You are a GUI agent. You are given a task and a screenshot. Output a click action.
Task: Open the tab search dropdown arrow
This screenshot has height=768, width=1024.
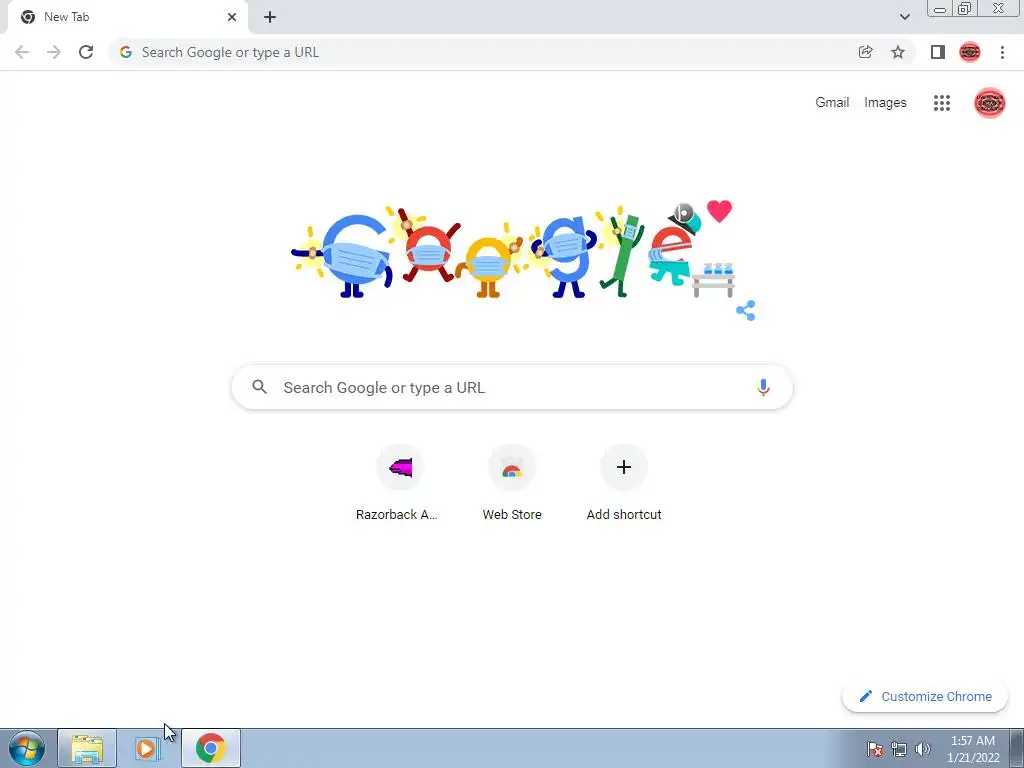[904, 17]
